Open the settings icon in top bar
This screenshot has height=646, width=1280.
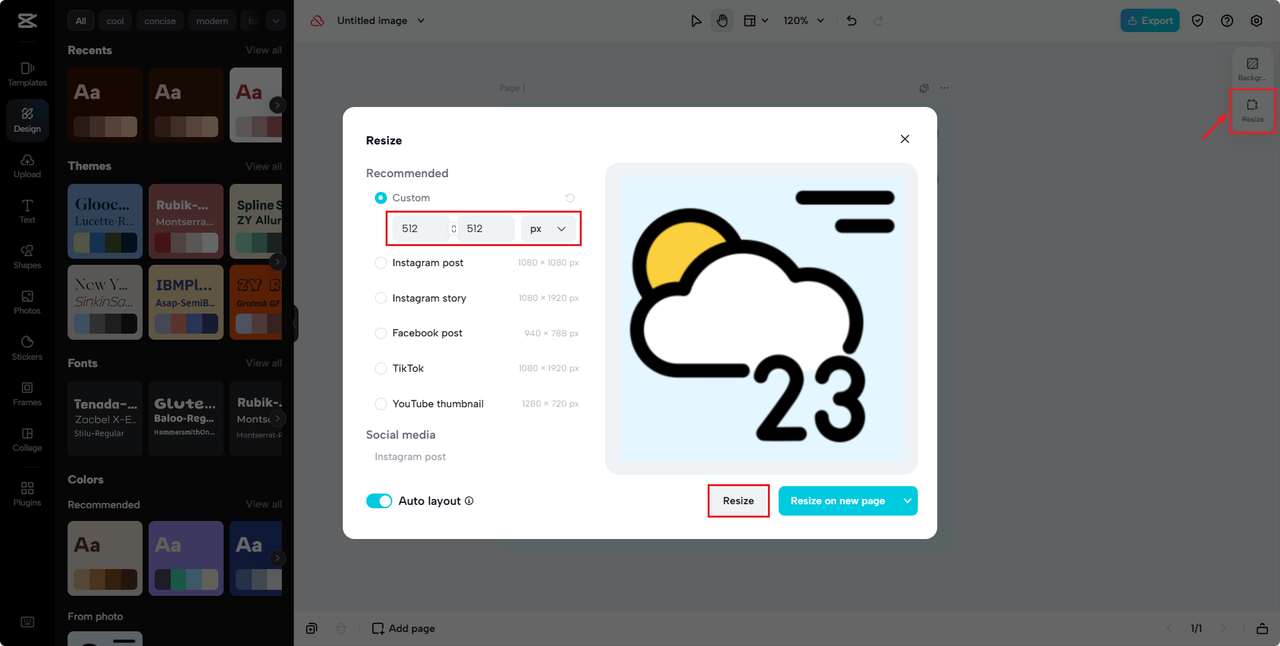[1257, 20]
